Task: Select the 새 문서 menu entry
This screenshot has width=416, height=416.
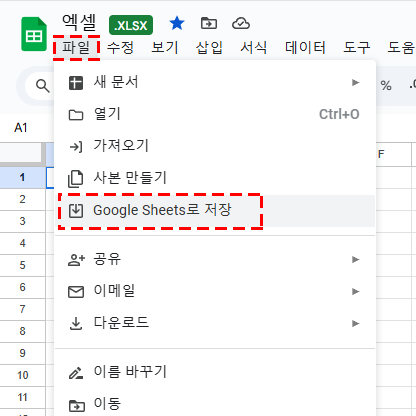Action: pyautogui.click(x=215, y=82)
